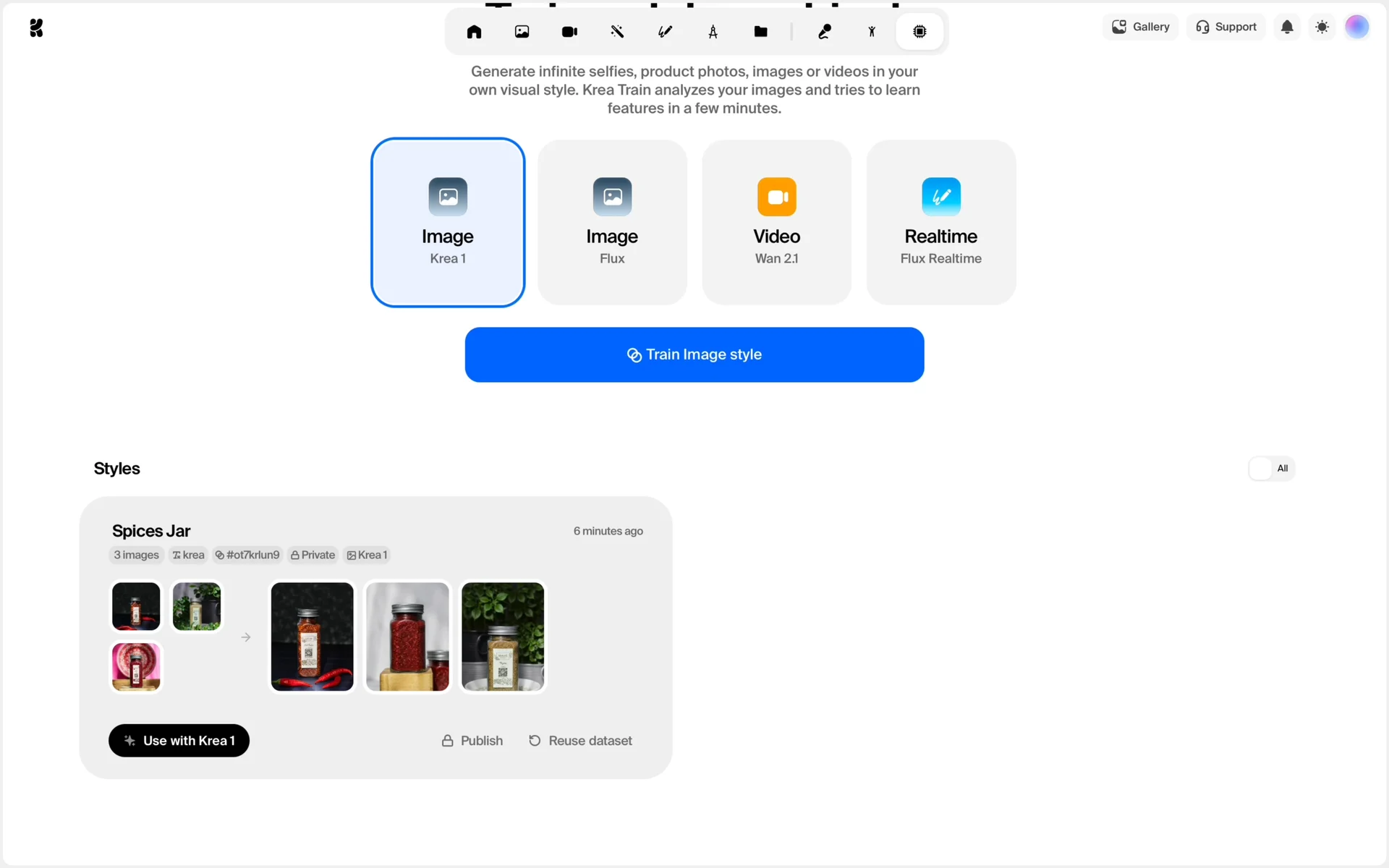Open the magic wand Enhancer tool
Screen dimensions: 1389x868
tap(617, 32)
